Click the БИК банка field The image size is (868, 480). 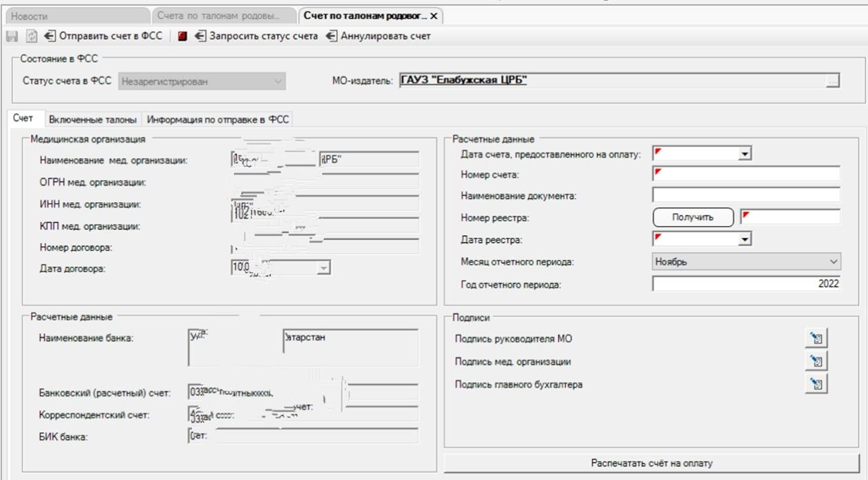tap(303, 436)
